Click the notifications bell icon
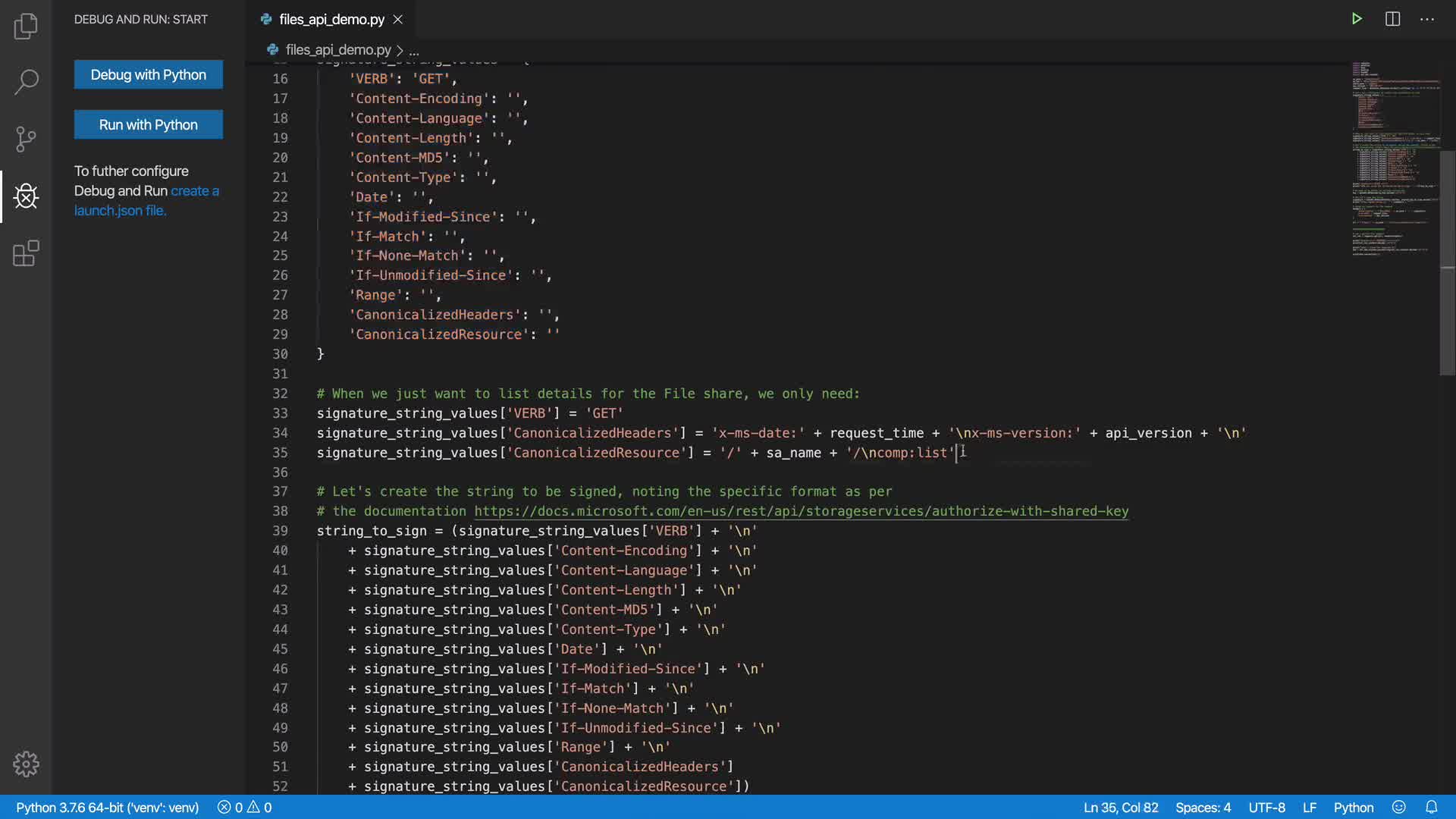 click(x=1431, y=807)
